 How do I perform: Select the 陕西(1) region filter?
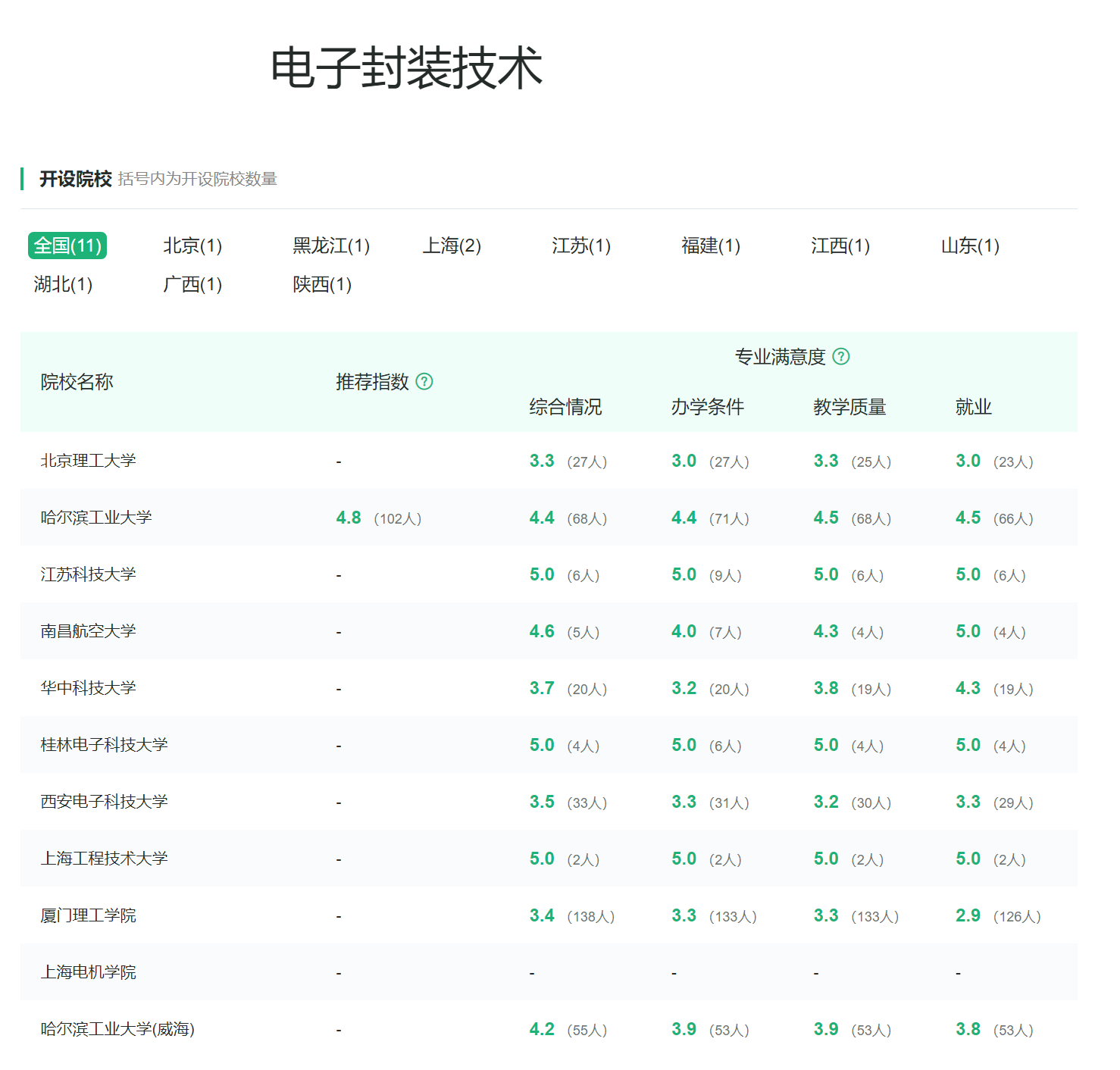click(x=321, y=284)
